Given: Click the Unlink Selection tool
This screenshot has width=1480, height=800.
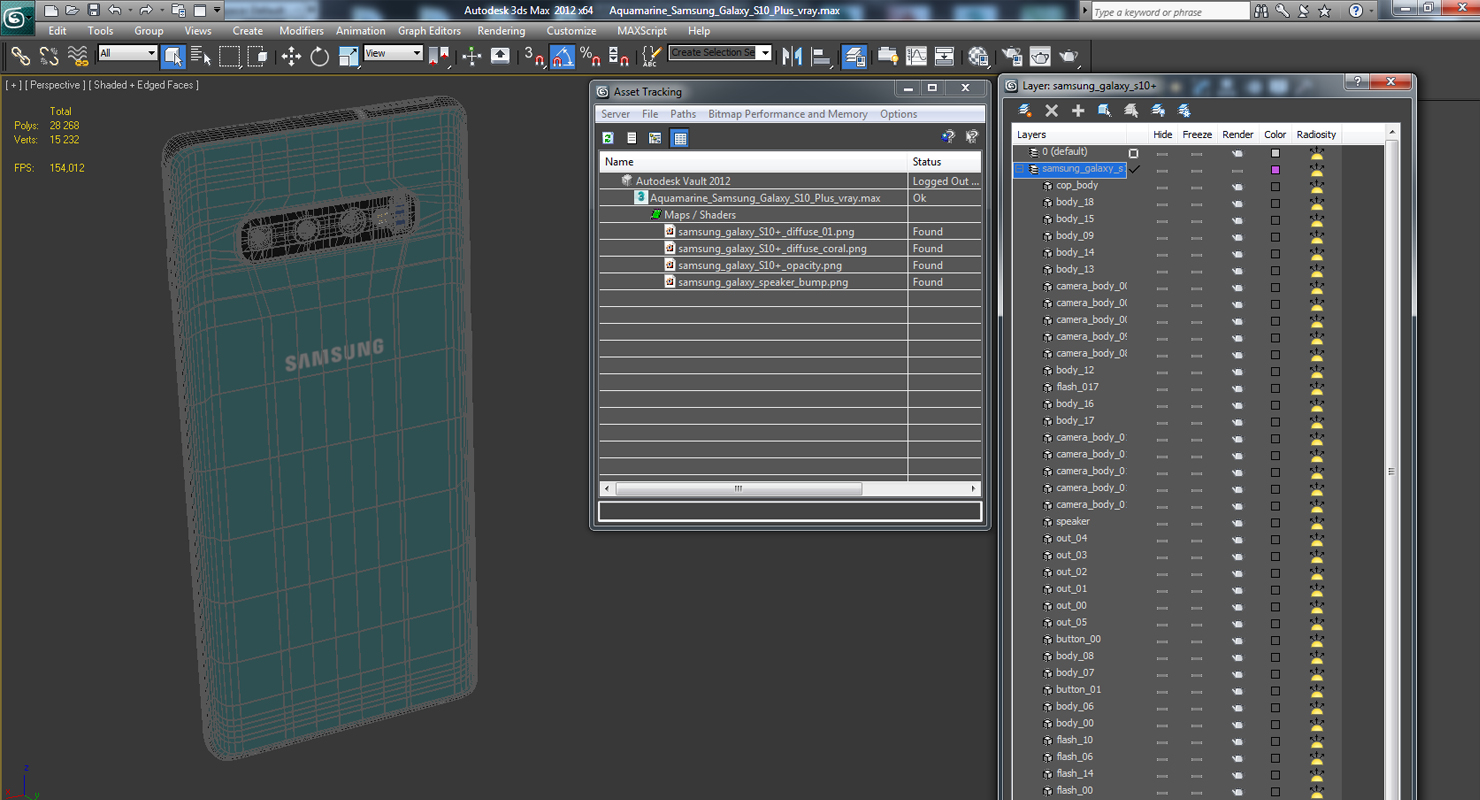Looking at the screenshot, I should tap(48, 56).
